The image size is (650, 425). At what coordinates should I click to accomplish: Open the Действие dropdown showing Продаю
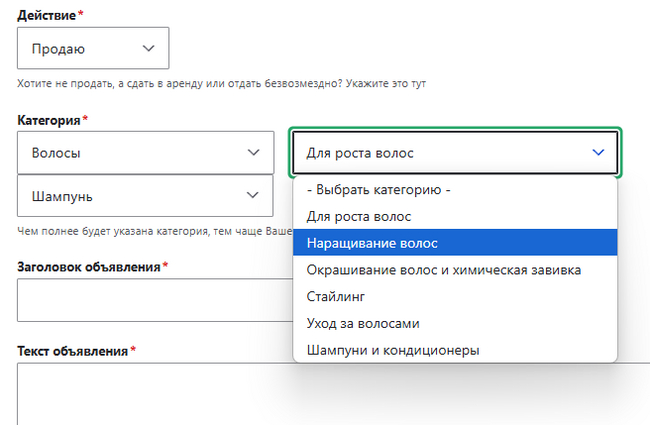(92, 48)
